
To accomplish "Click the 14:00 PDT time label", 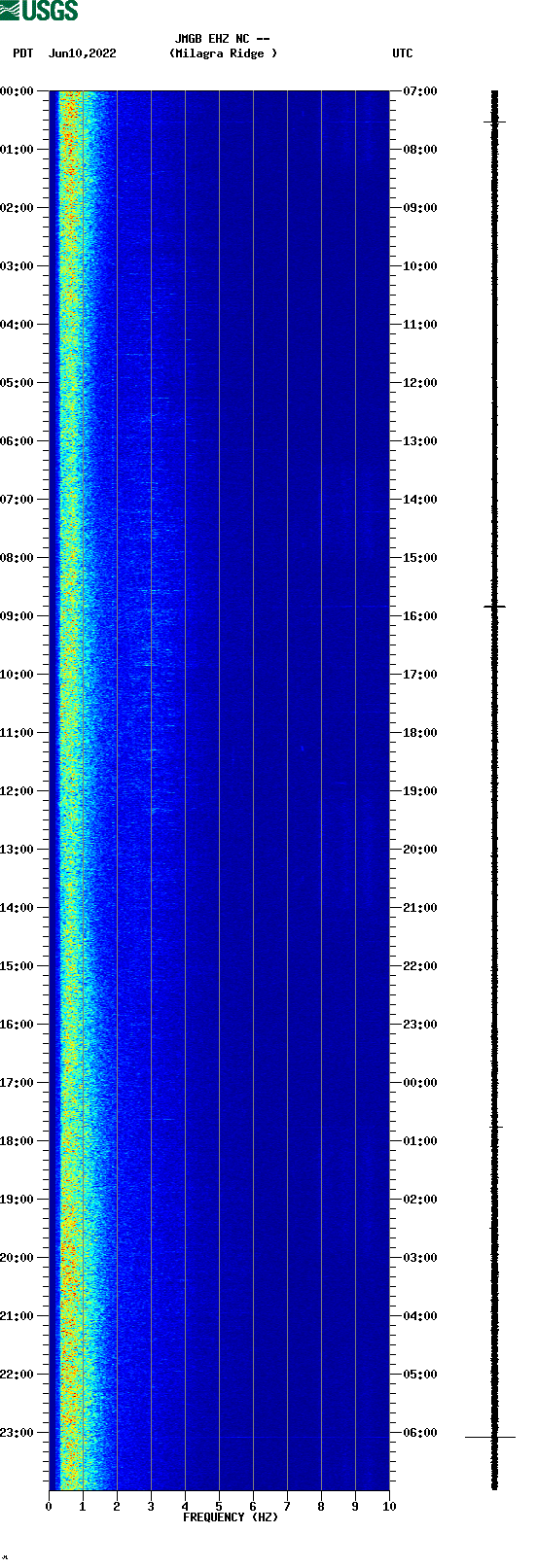I will [x=18, y=908].
